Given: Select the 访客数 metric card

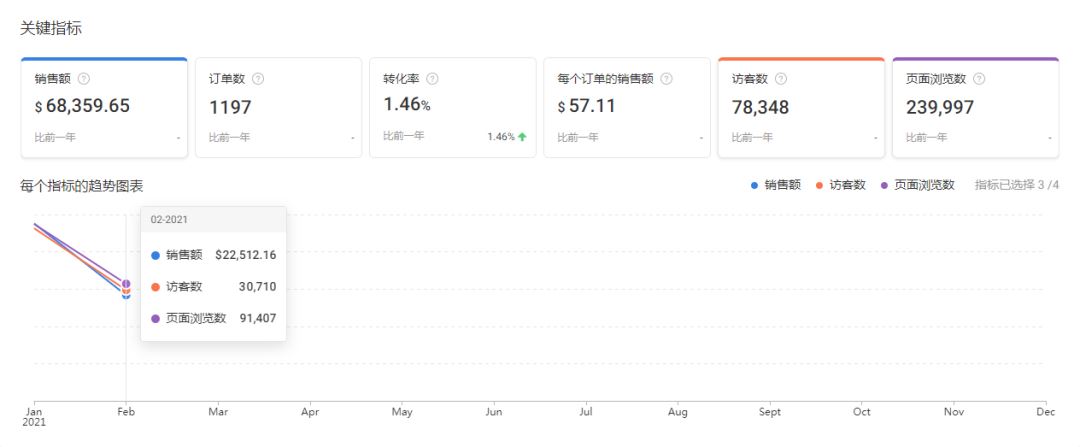Looking at the screenshot, I should click(801, 108).
